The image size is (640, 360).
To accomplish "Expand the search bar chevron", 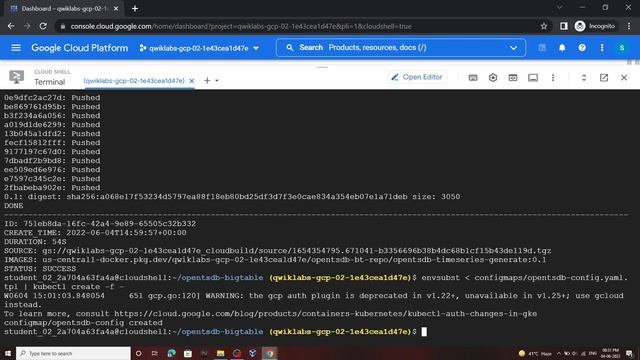I will click(513, 48).
